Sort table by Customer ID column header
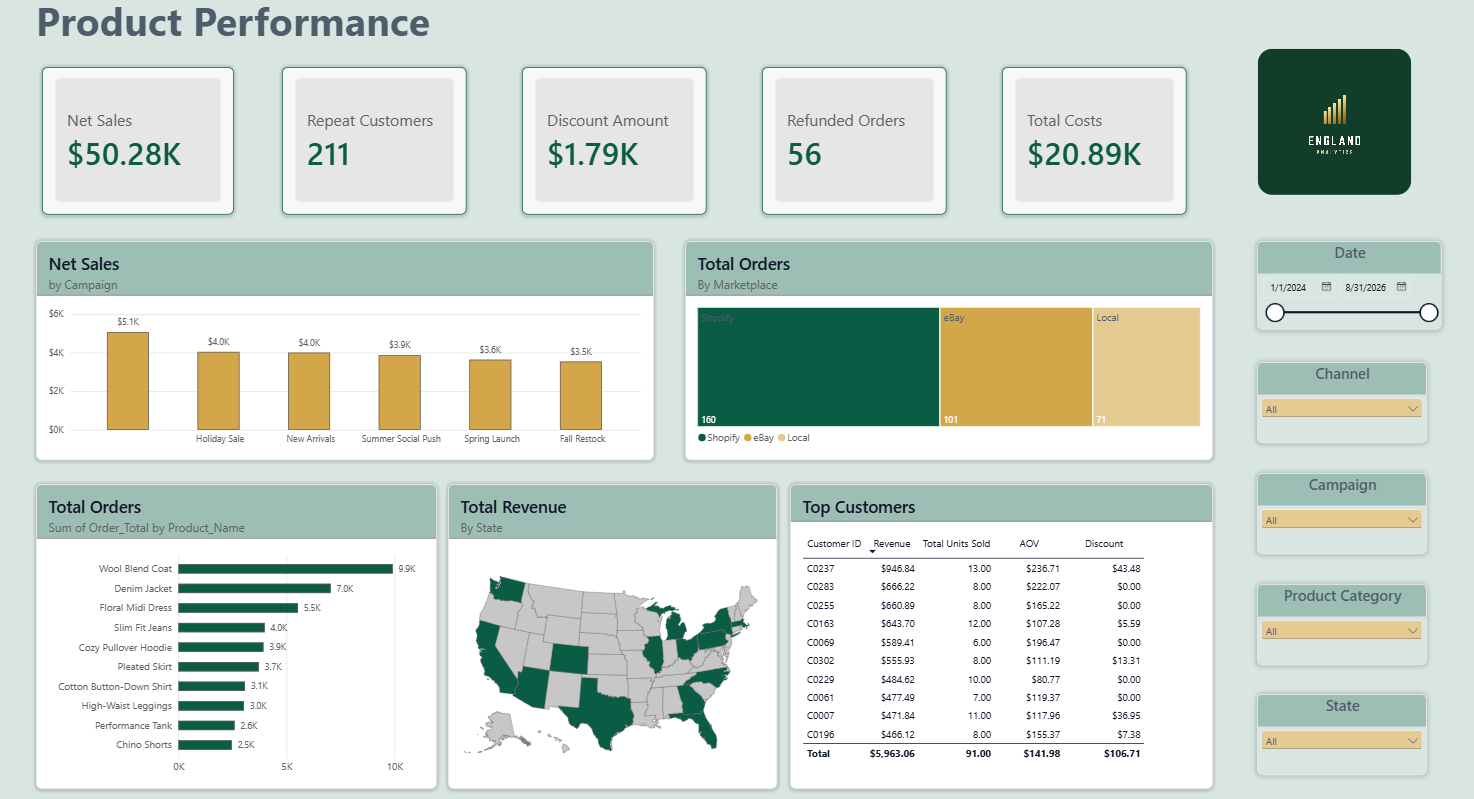Viewport: 1474px width, 799px height. click(834, 544)
